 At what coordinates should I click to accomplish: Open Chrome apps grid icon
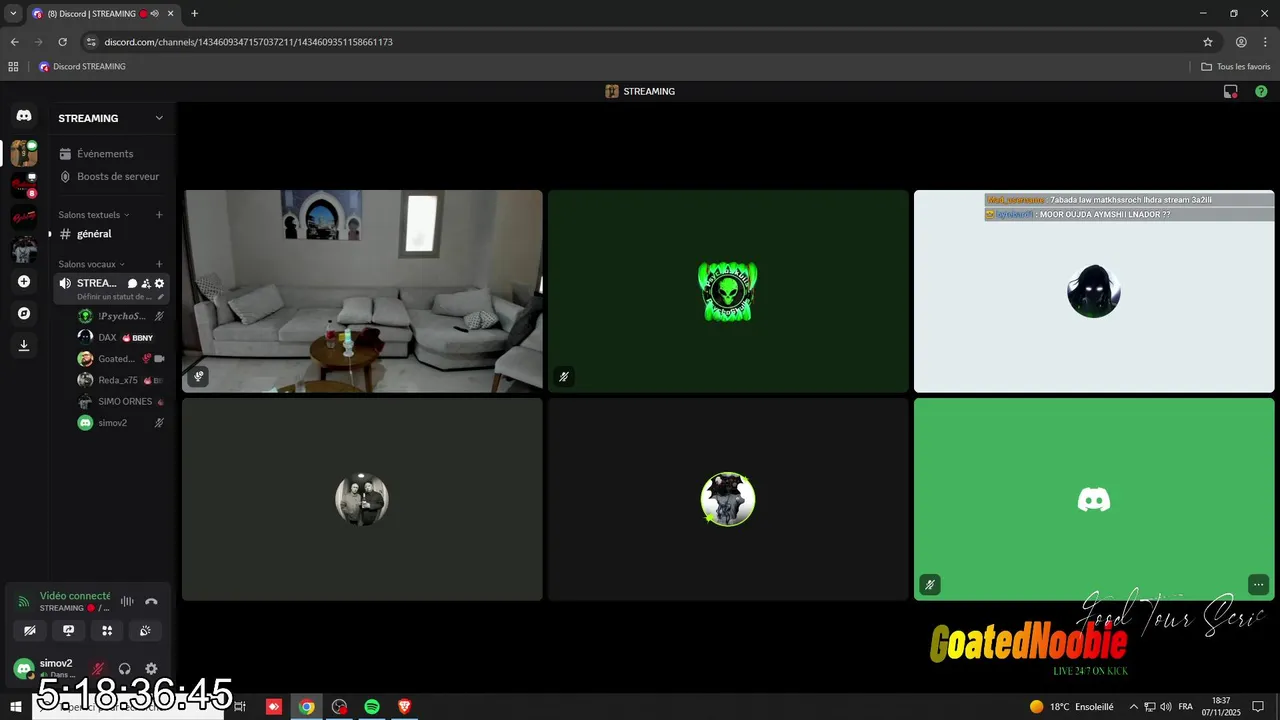(13, 67)
